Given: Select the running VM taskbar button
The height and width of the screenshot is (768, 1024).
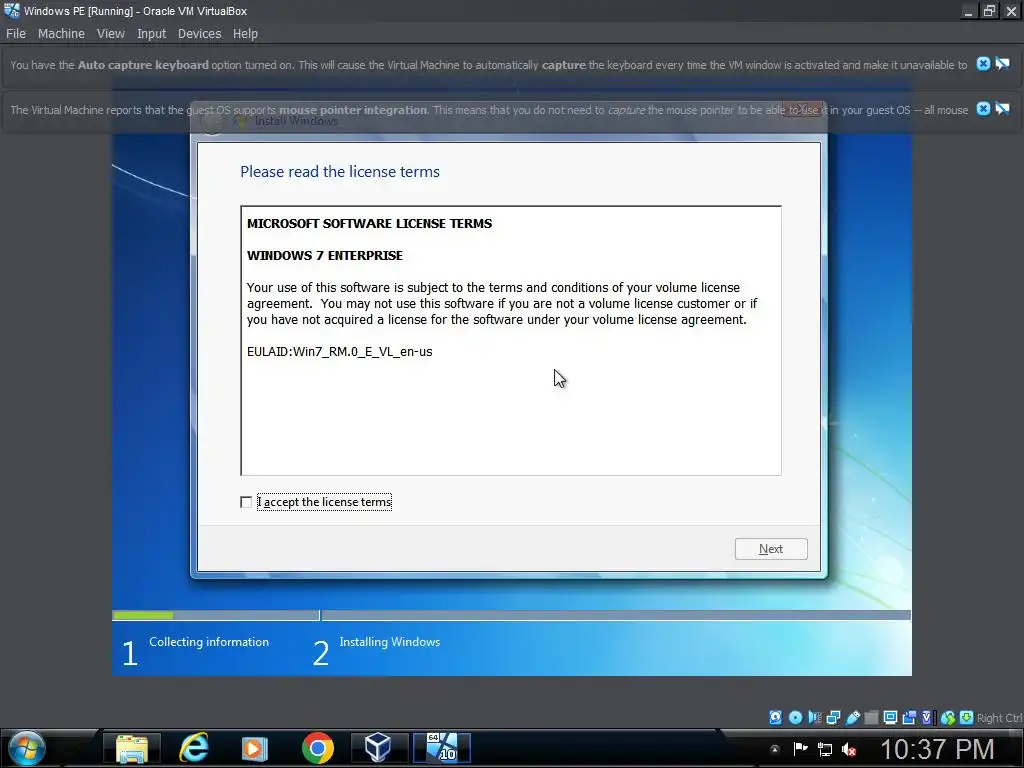Looking at the screenshot, I should (x=442, y=748).
